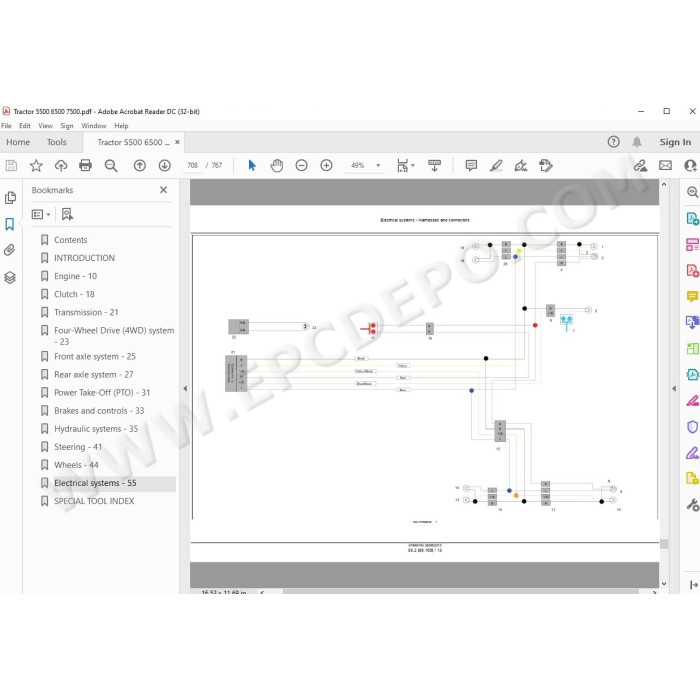The height and width of the screenshot is (700, 700).
Task: Print the document
Action: 85,166
